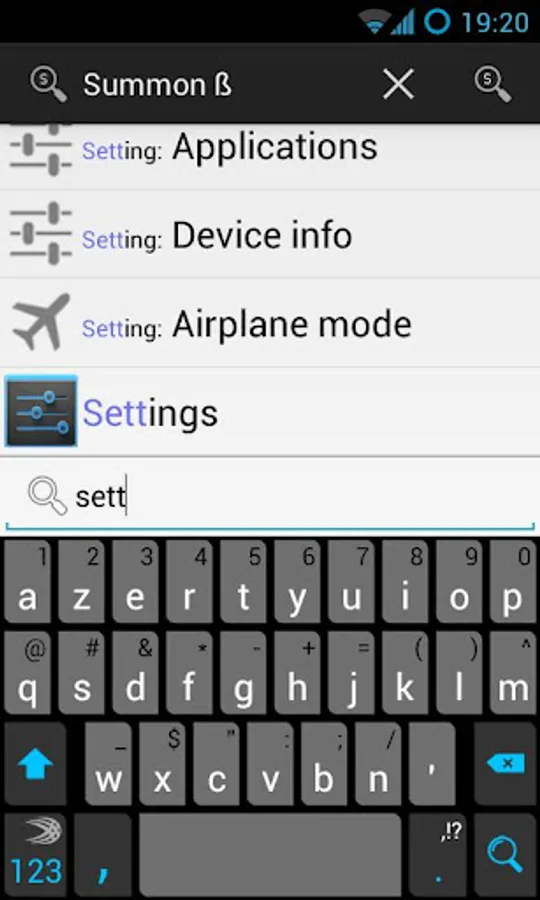The image size is (540, 900).
Task: Tap the blue search key on keyboard
Action: pos(506,855)
